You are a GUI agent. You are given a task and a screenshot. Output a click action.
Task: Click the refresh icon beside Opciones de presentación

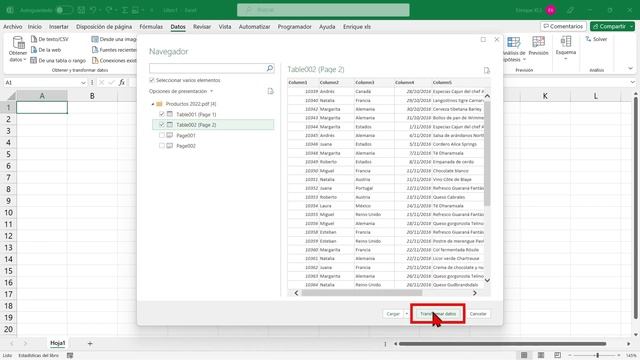pos(270,91)
